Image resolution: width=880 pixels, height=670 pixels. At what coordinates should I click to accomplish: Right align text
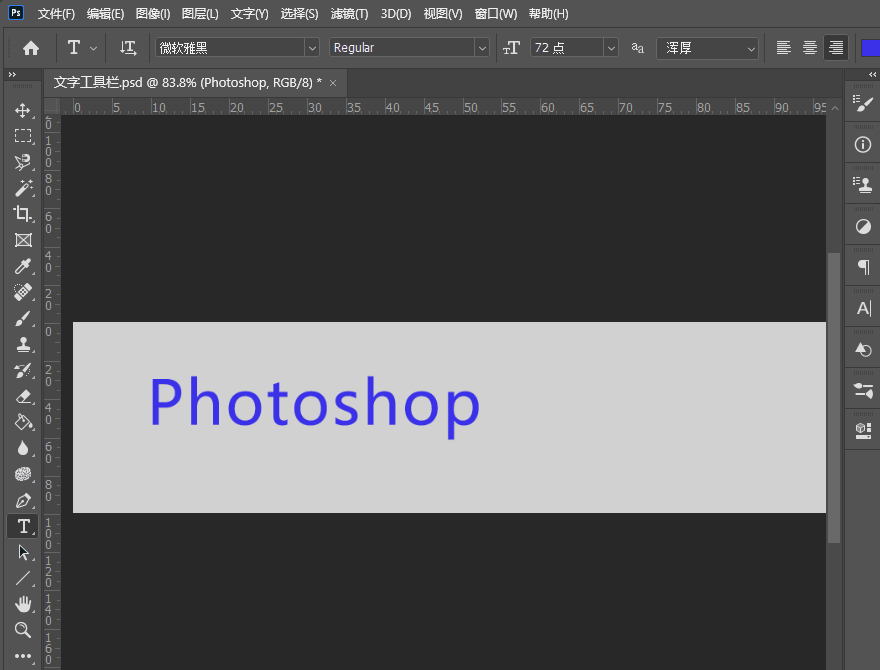click(836, 48)
